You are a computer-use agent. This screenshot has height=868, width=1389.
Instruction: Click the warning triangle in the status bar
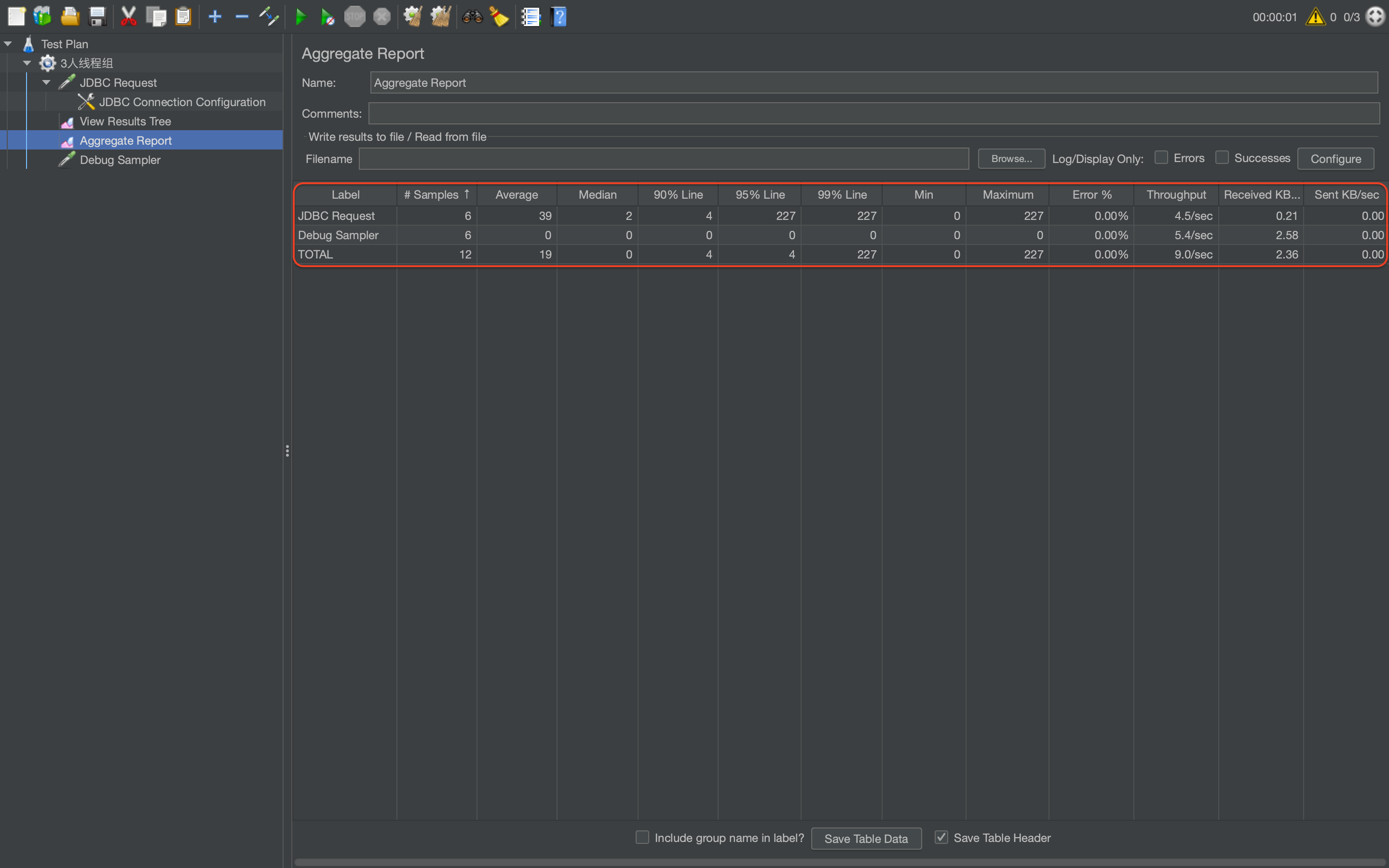click(x=1314, y=16)
